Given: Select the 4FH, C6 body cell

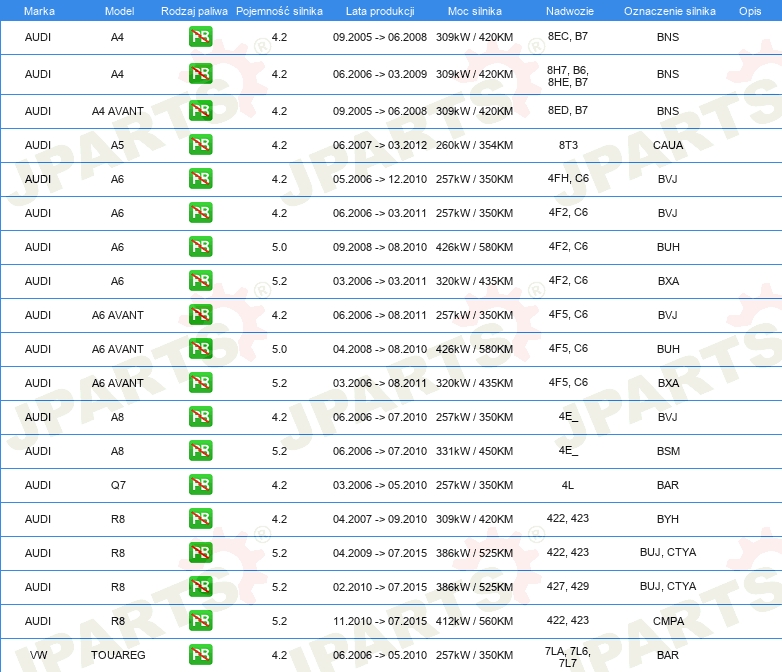Looking at the screenshot, I should [x=568, y=178].
